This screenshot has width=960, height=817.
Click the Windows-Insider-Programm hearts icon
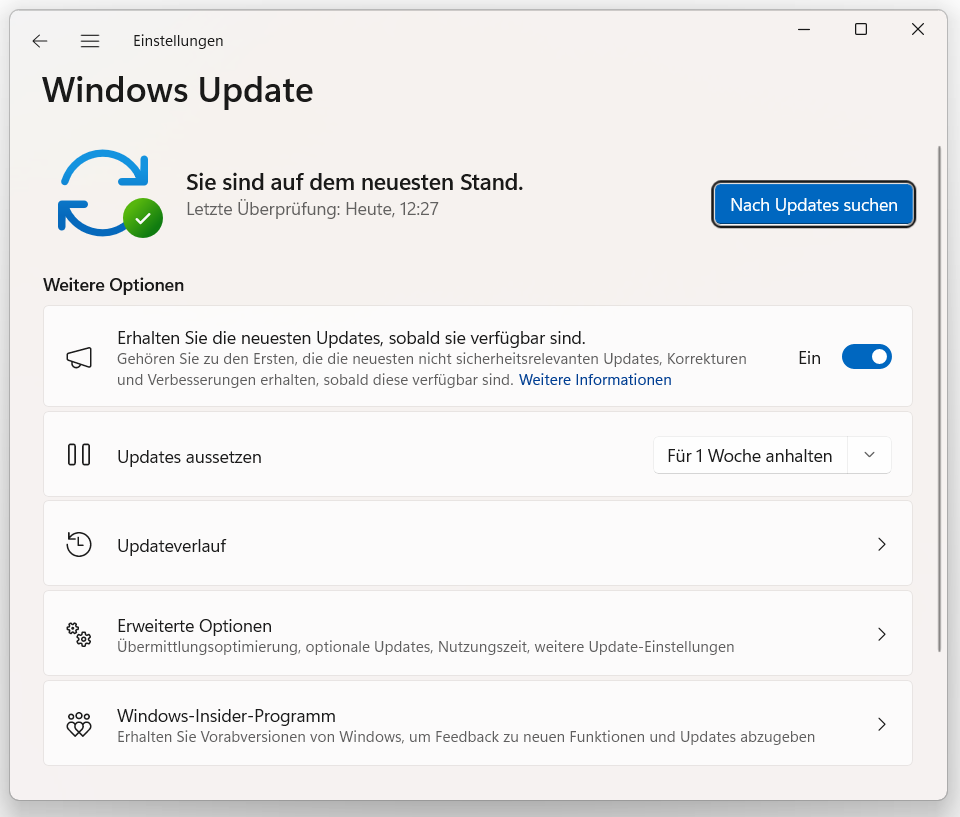pyautogui.click(x=79, y=725)
